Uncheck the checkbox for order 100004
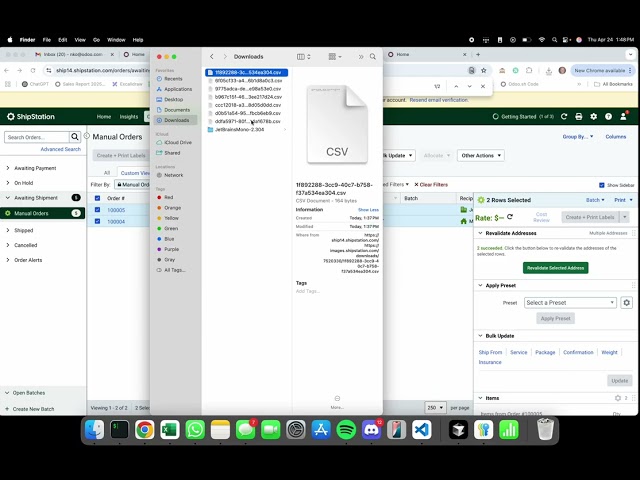The image size is (640, 480). (x=97, y=221)
